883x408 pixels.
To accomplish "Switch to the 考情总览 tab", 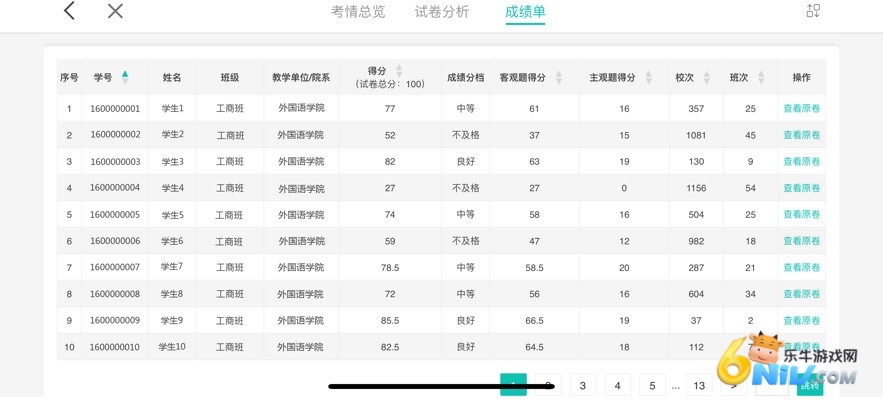I will tap(358, 12).
